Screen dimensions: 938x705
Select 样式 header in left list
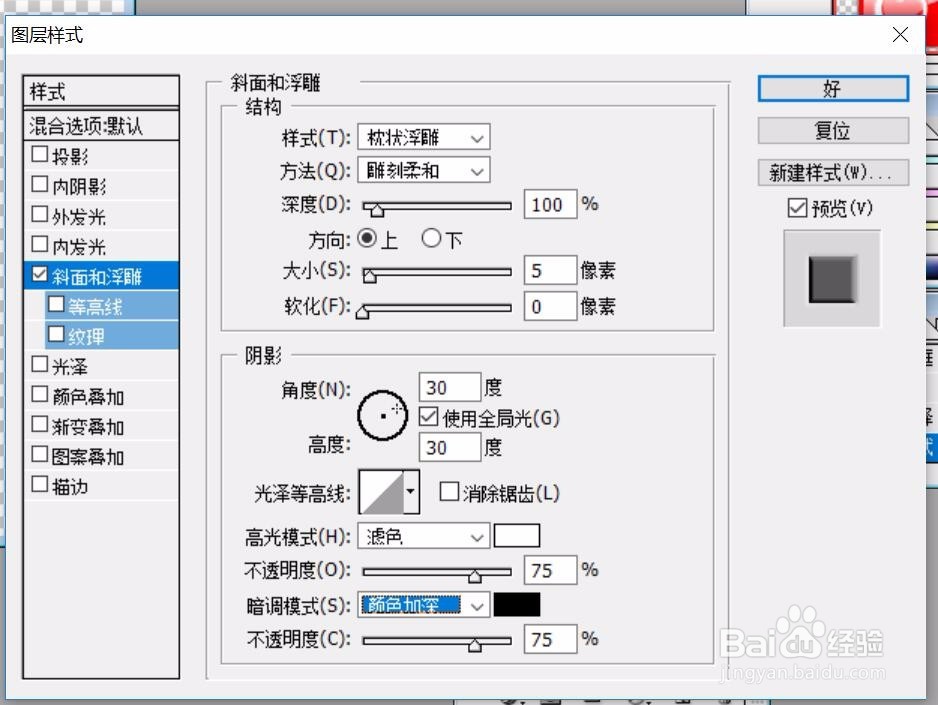[101, 91]
